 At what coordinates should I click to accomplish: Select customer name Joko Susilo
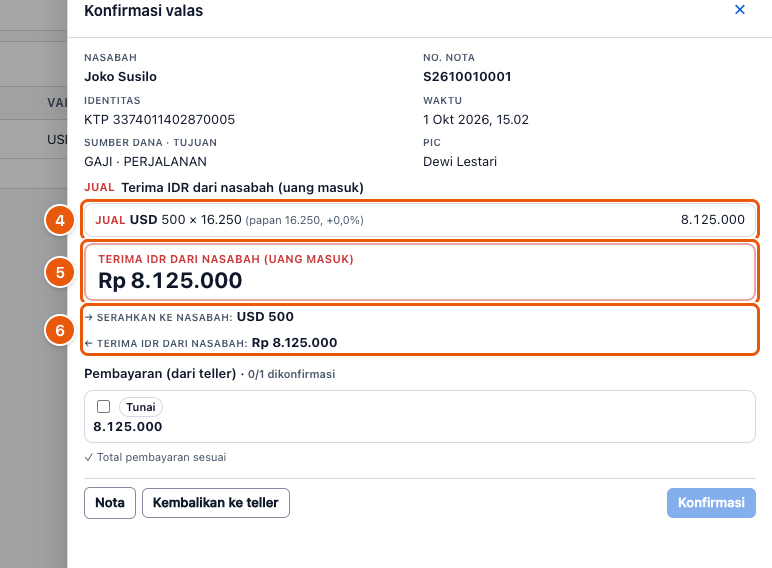[x=121, y=77]
